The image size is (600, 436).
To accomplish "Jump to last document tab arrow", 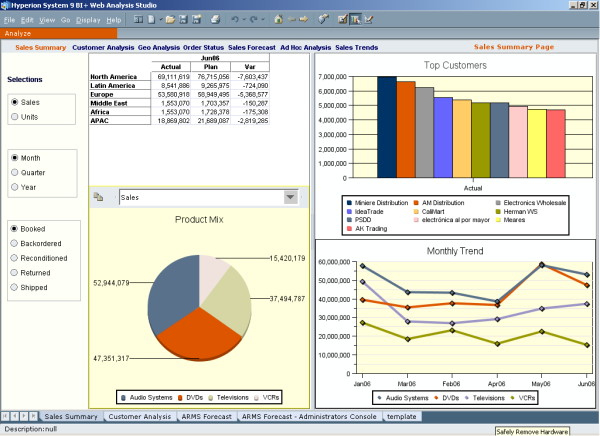I will [x=33, y=416].
